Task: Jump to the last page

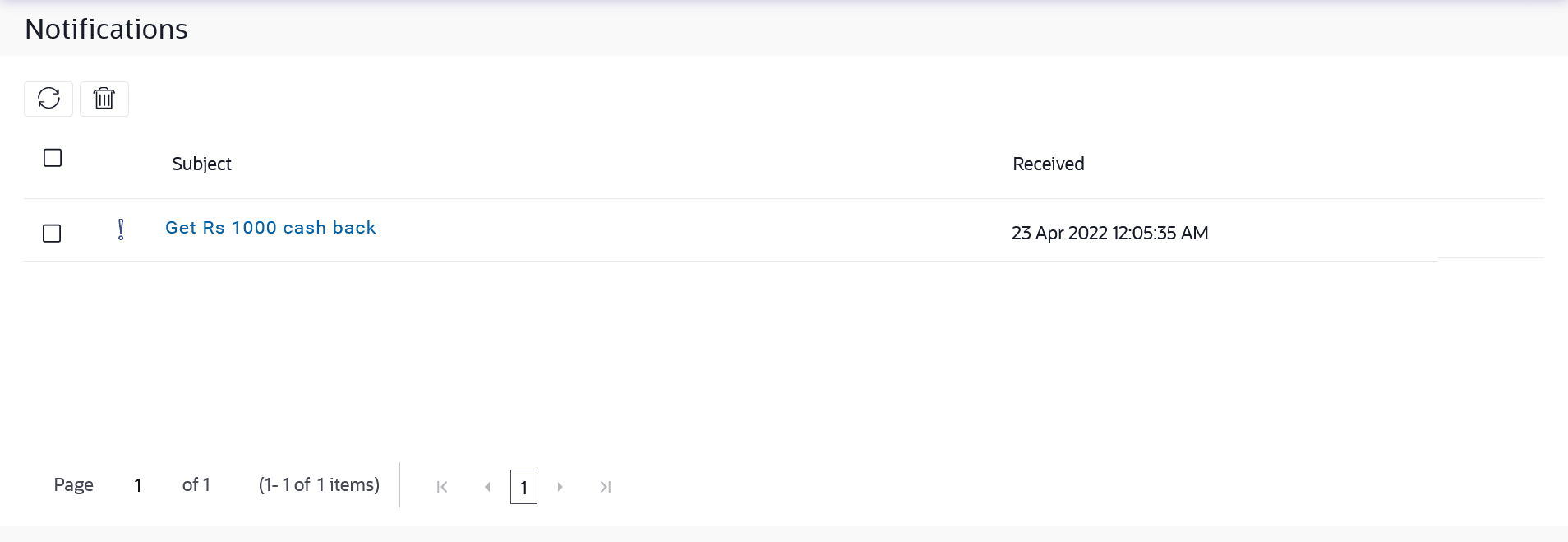Action: click(606, 487)
